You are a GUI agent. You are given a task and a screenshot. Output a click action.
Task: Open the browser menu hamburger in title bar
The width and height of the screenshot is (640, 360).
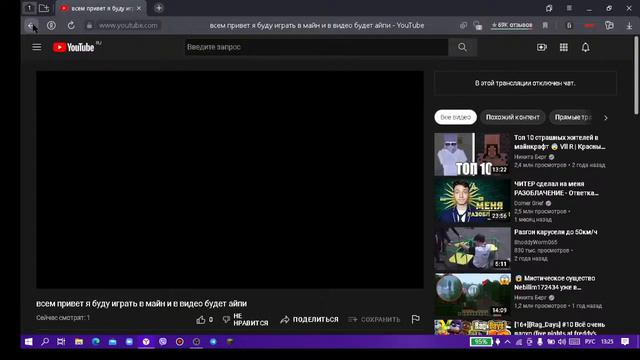point(569,8)
